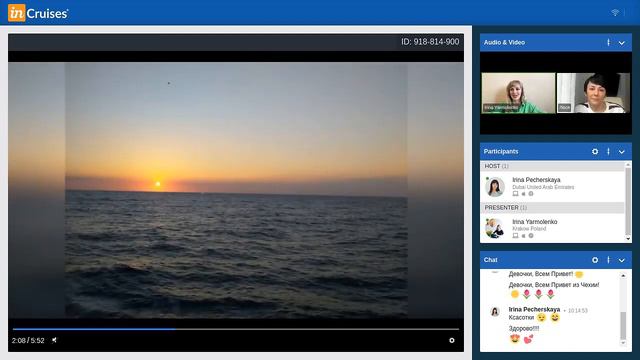Click Chat scrollbar down arrow
This screenshot has width=640, height=360.
(x=623, y=343)
